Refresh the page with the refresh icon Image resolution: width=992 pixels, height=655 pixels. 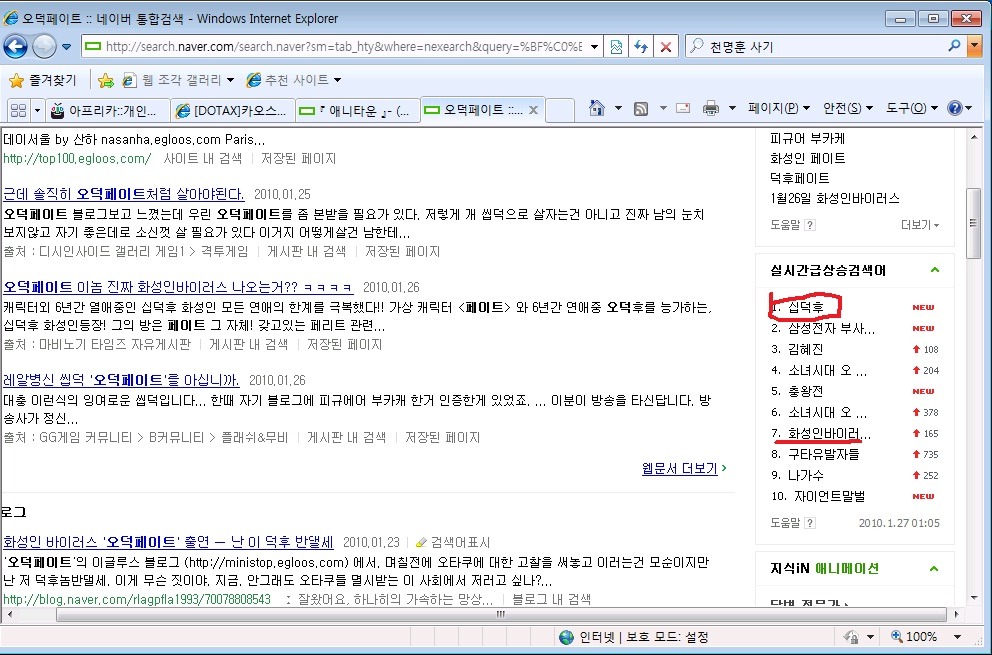point(641,47)
